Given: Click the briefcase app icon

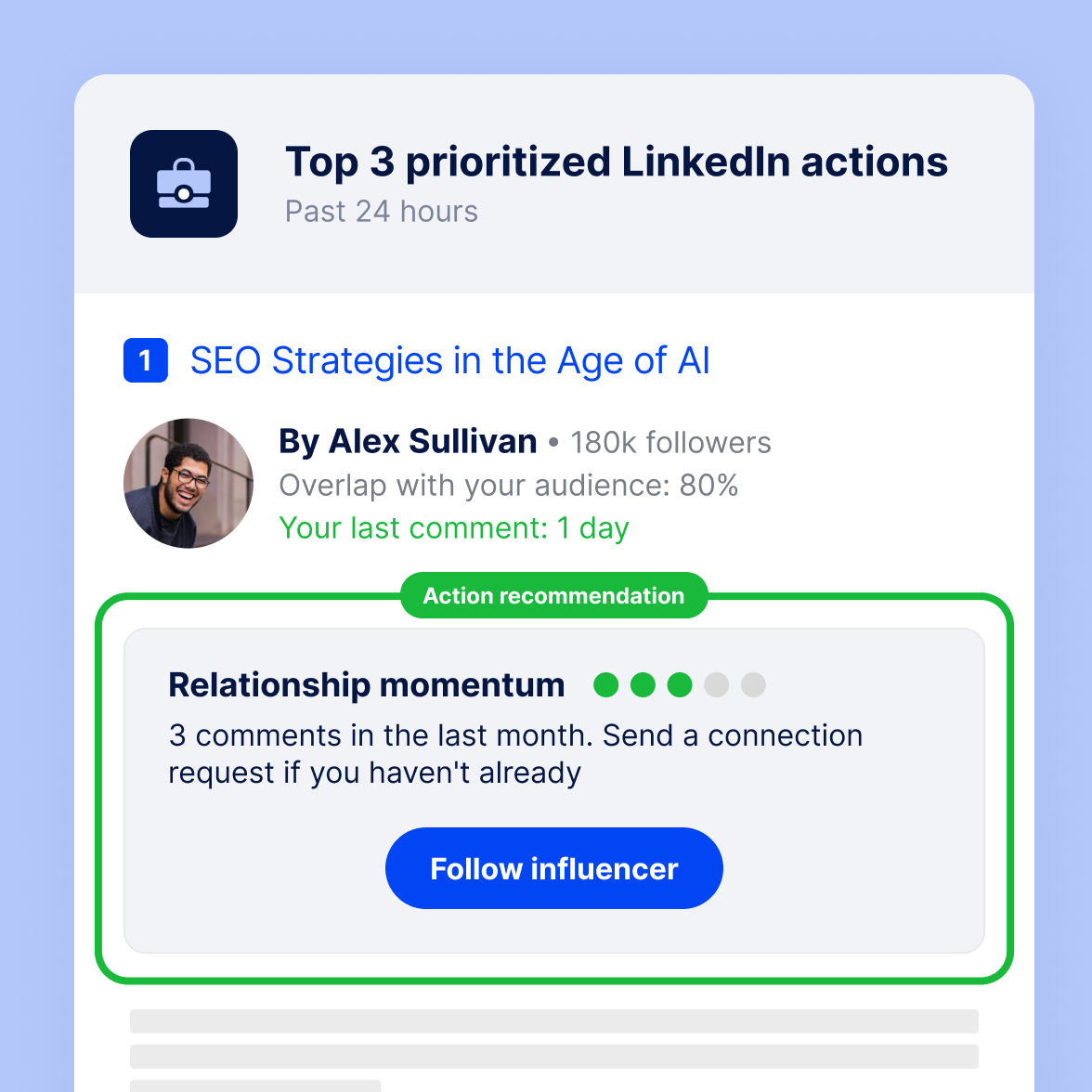Looking at the screenshot, I should coord(183,183).
